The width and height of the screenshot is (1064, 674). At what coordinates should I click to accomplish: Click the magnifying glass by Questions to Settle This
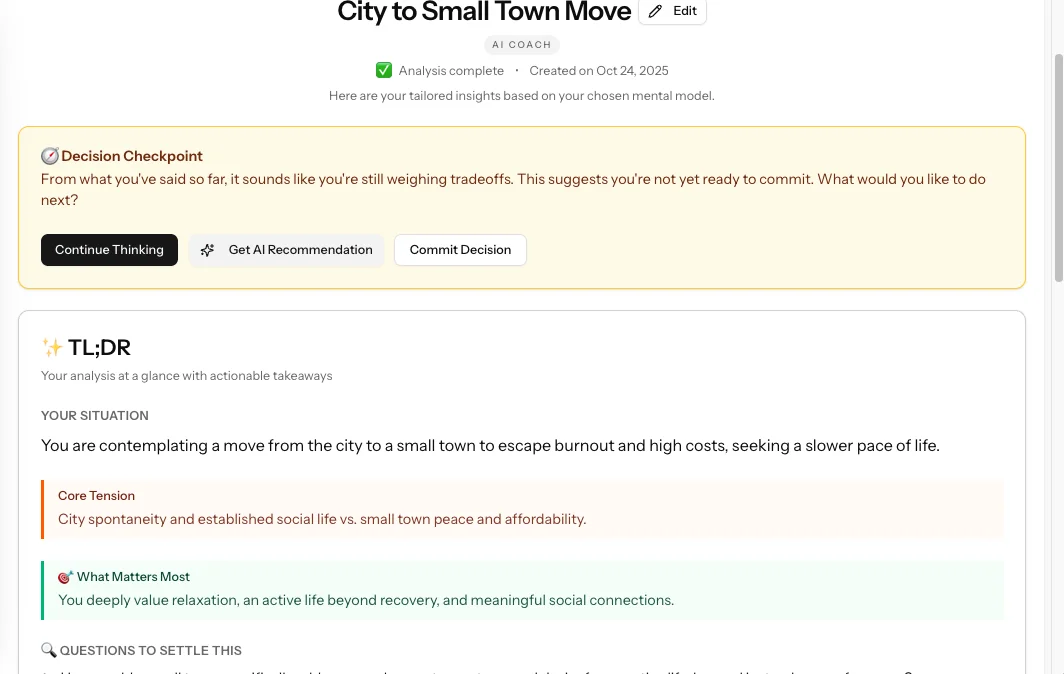pos(48,650)
